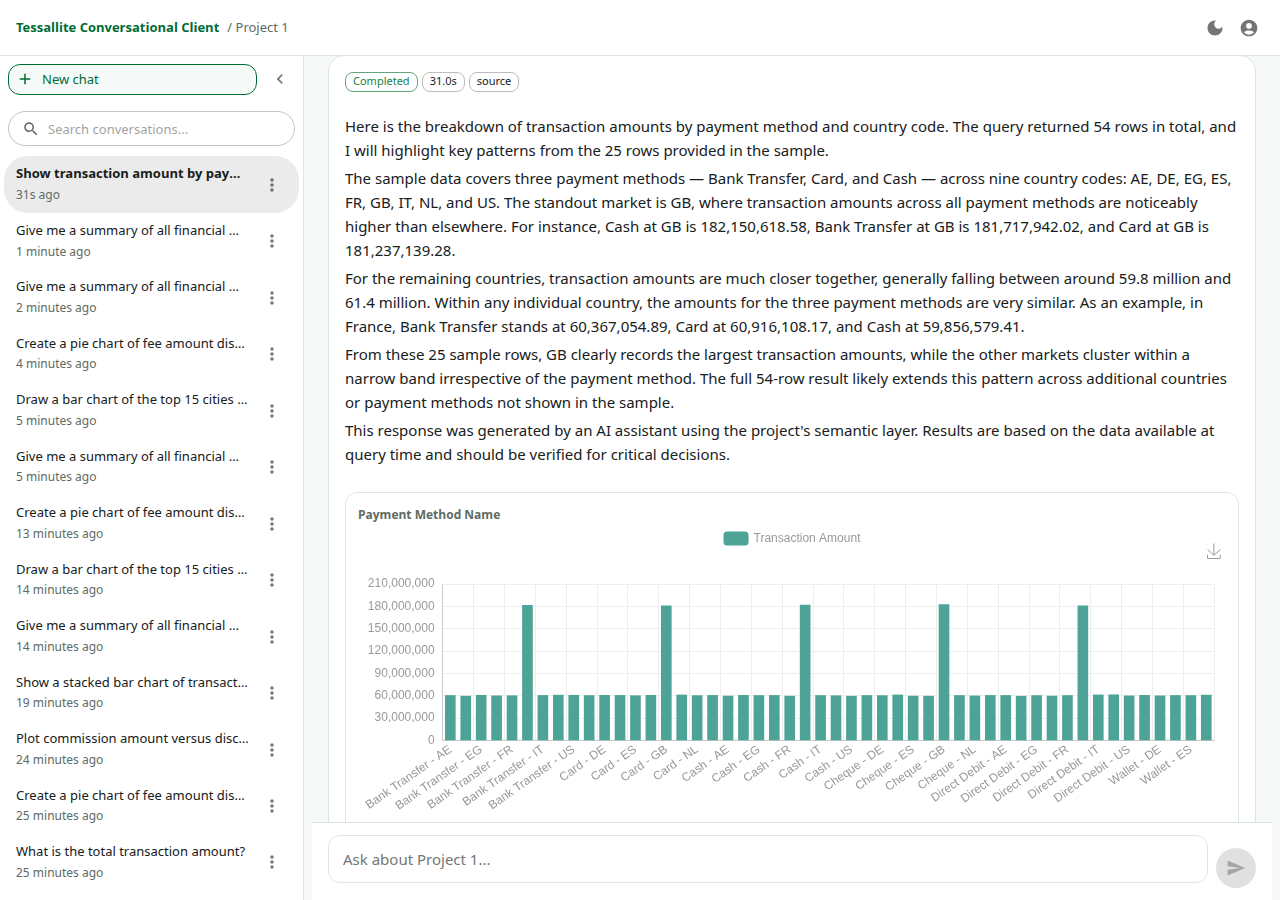Send the message with the arrow button
Screen dimensions: 1280x900
tap(1236, 868)
